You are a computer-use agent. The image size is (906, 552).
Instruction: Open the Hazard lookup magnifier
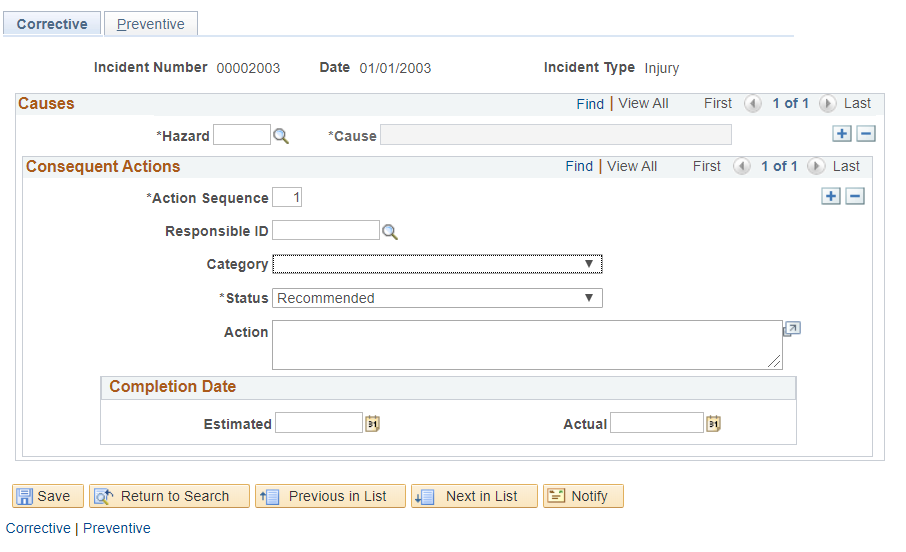[281, 136]
